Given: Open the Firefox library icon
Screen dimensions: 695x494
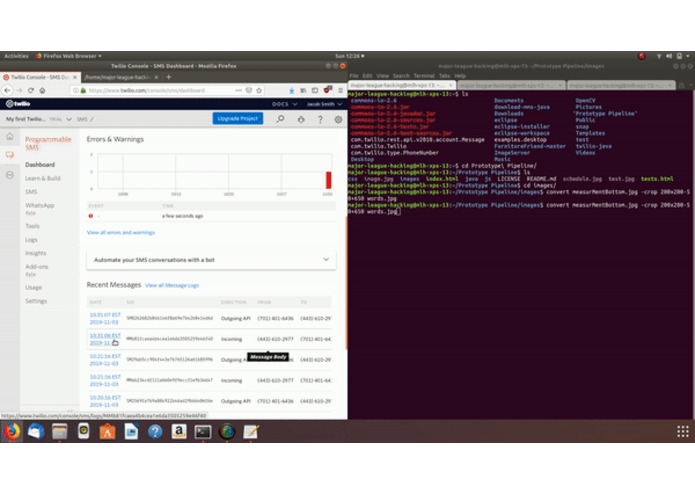Looking at the screenshot, I should tap(303, 90).
